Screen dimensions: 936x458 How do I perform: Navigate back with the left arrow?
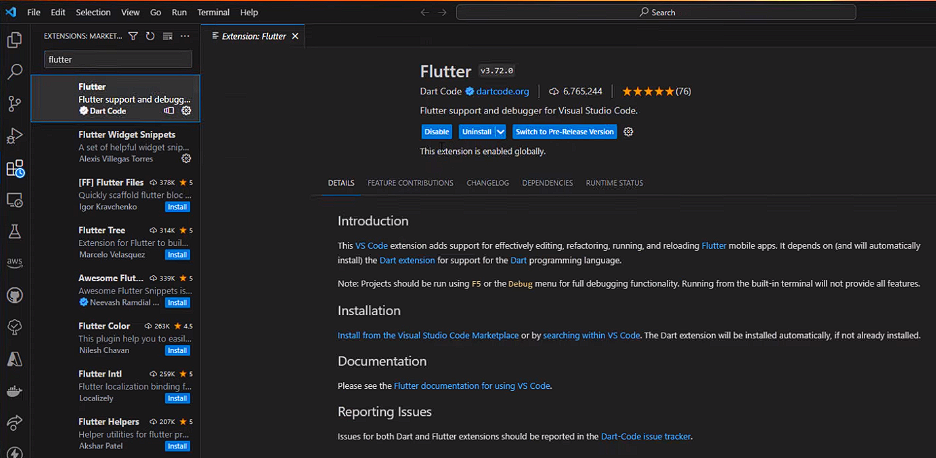(424, 12)
